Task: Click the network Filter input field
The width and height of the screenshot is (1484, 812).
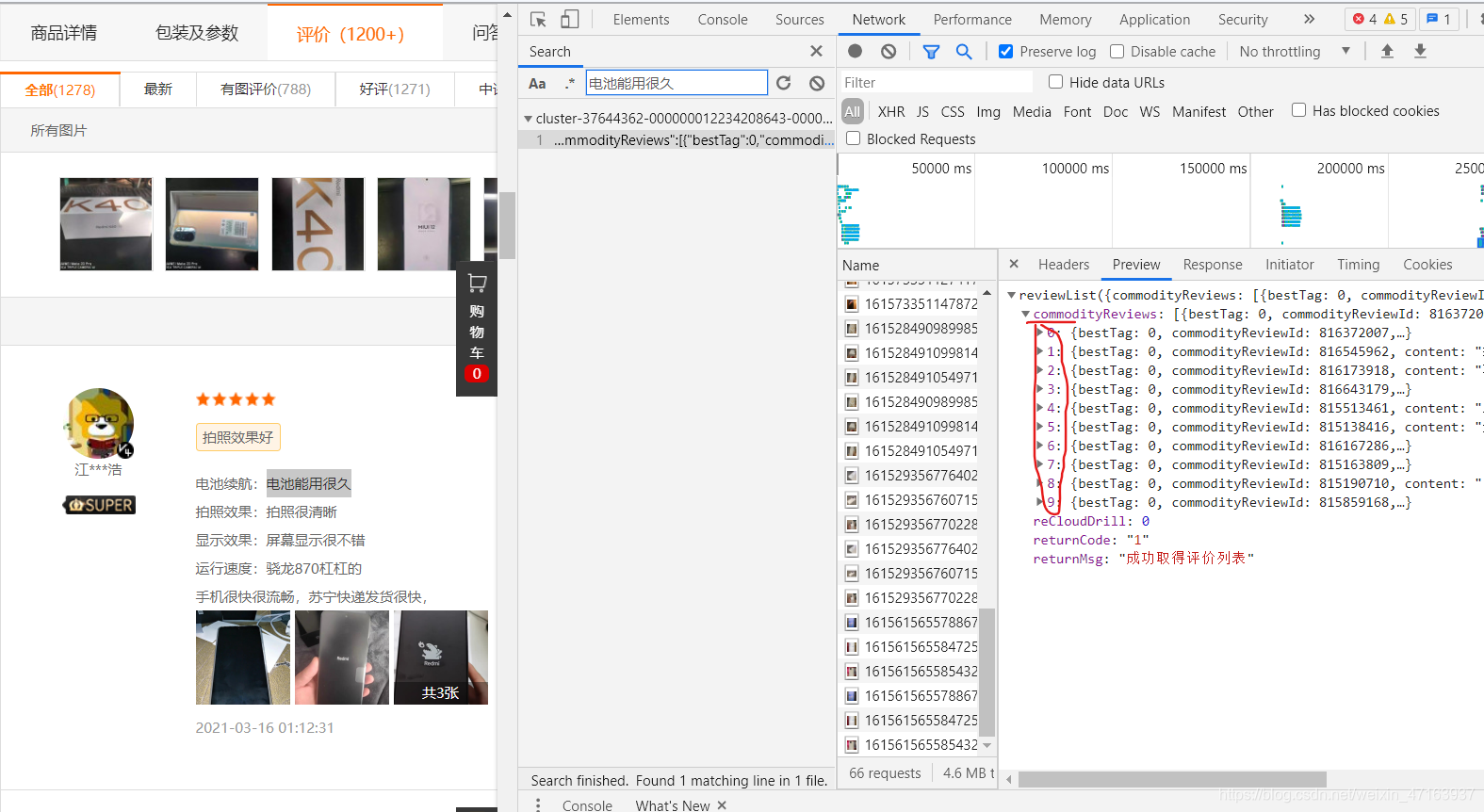Action: pyautogui.click(x=936, y=83)
